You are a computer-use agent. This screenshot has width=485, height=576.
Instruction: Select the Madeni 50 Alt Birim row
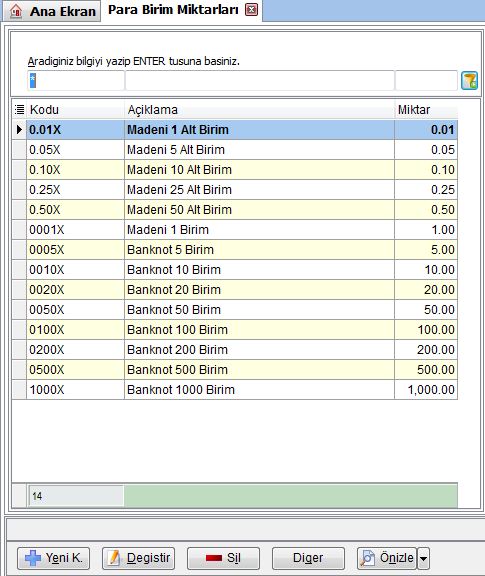[242, 210]
